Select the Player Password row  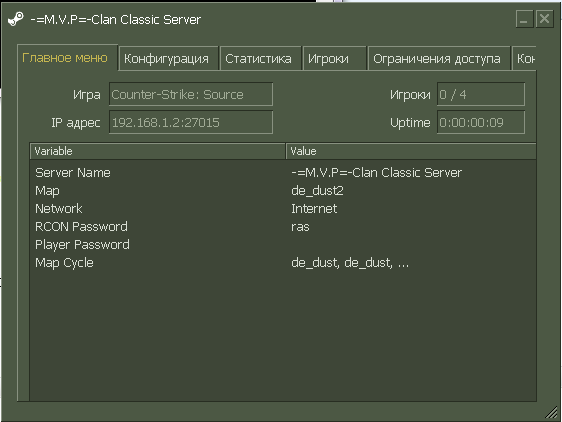pos(283,245)
